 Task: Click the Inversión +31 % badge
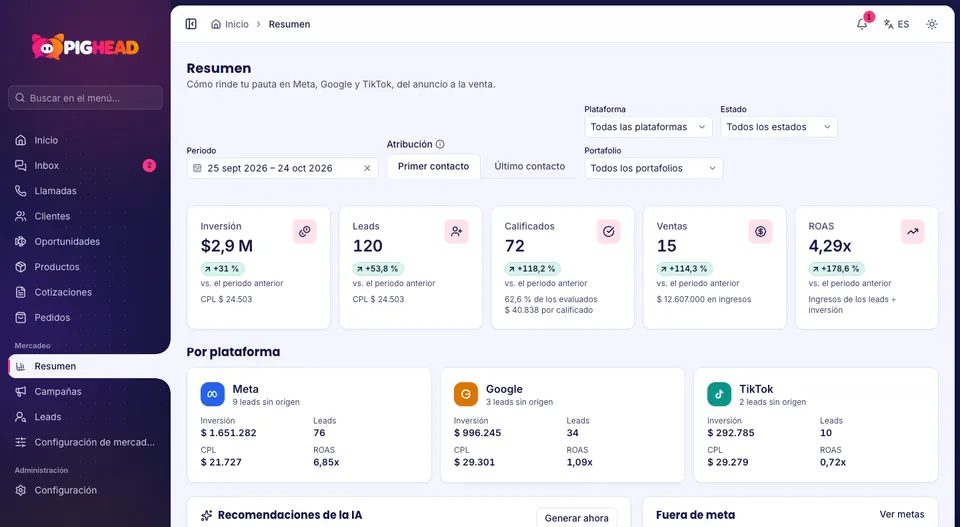coord(222,269)
